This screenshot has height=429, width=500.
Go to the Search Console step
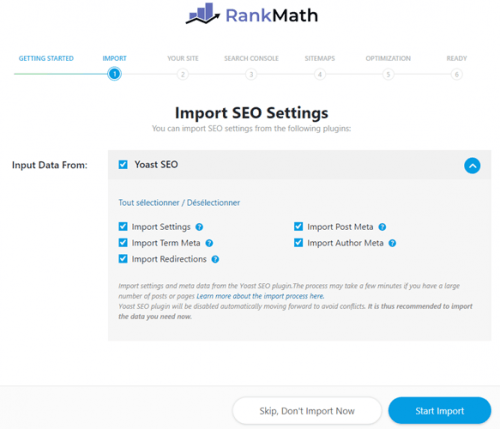coord(251,58)
